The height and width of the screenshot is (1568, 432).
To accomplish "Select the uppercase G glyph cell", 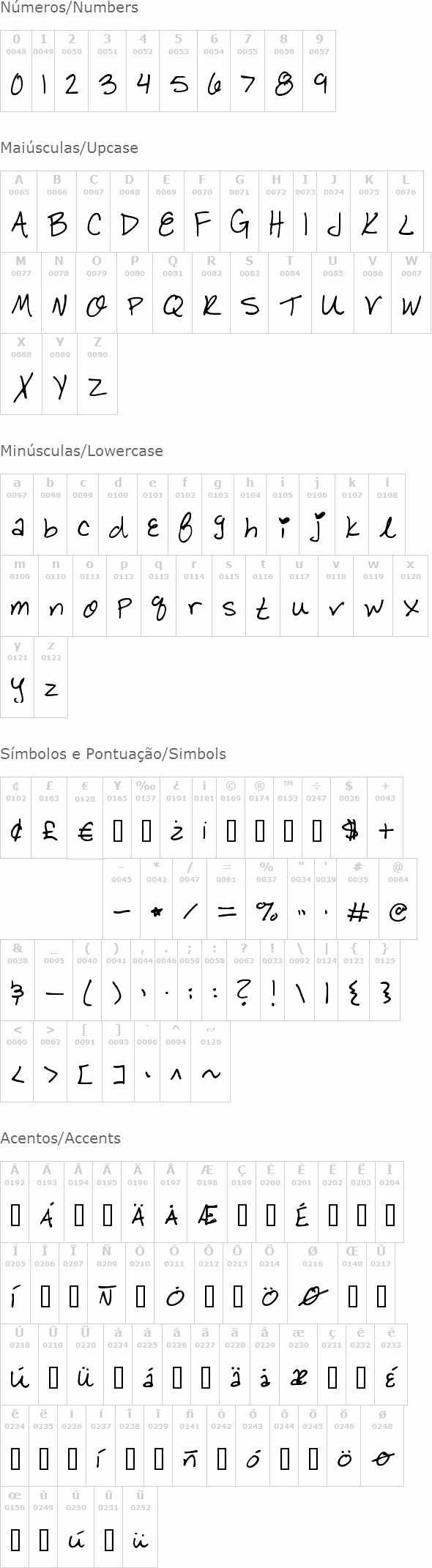I will 239,212.
